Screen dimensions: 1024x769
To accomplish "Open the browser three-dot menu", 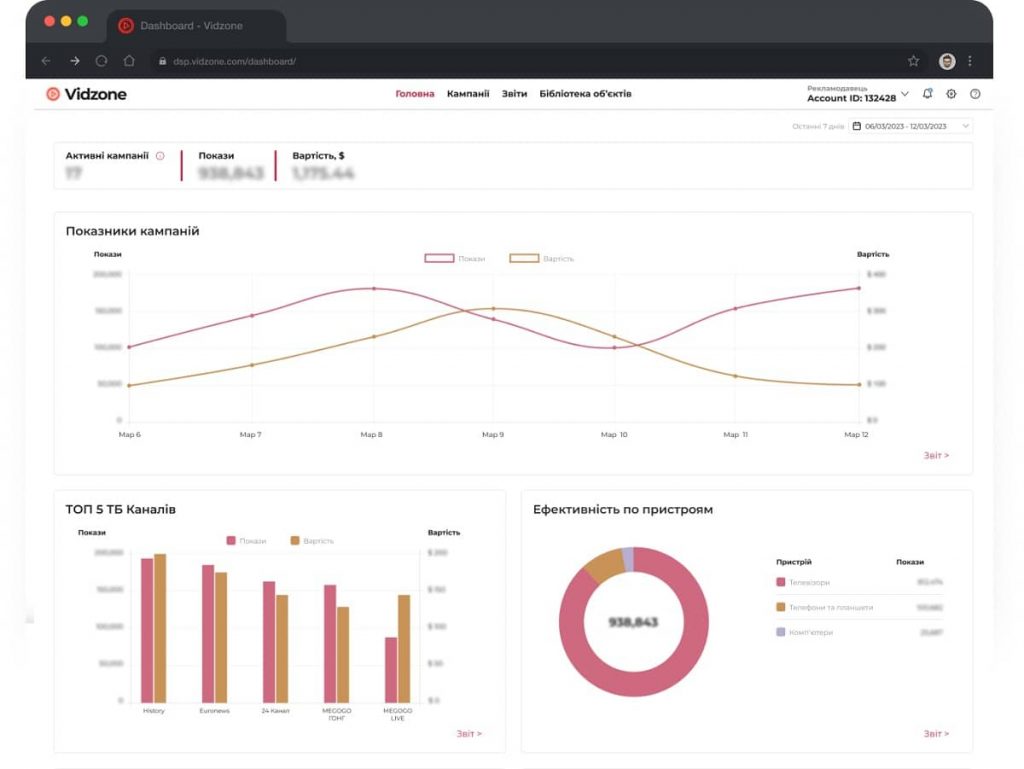I will (x=970, y=61).
